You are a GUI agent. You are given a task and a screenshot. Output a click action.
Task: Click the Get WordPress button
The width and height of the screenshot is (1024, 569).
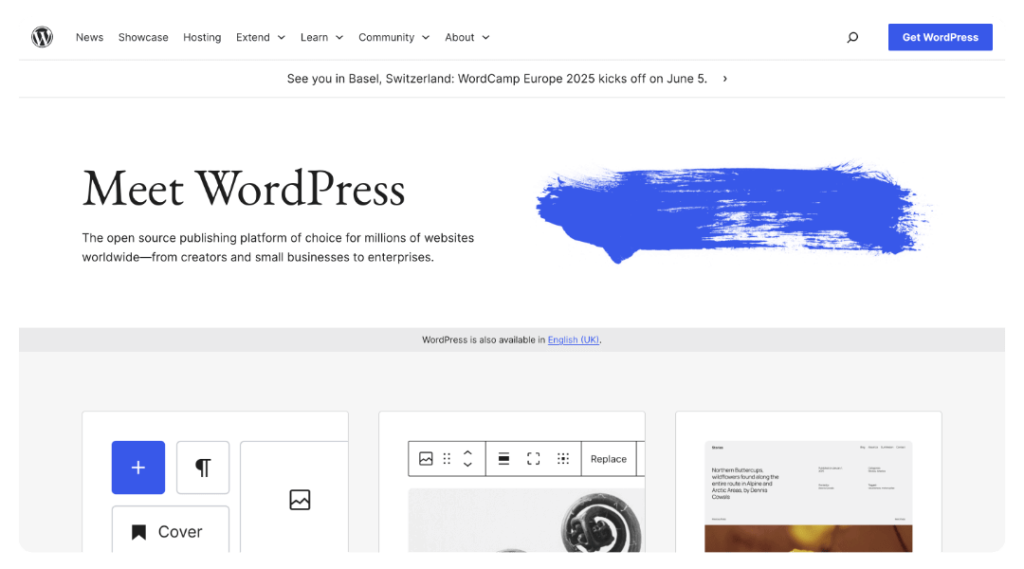click(x=940, y=38)
